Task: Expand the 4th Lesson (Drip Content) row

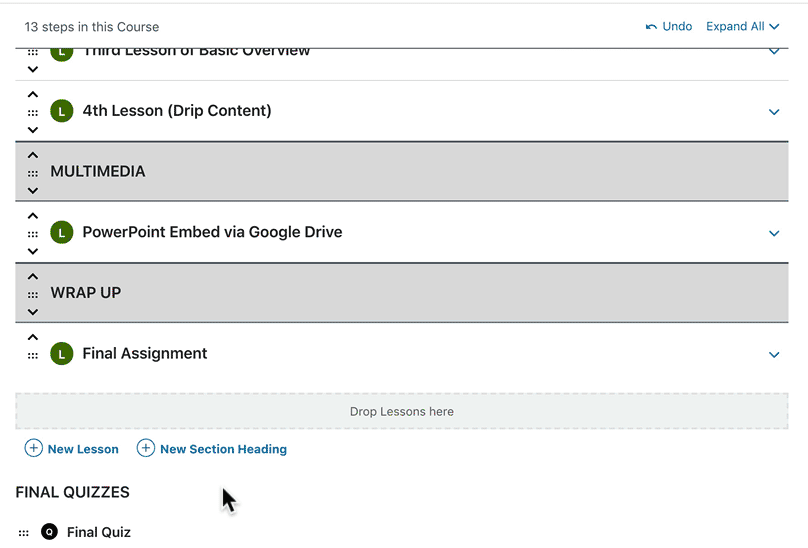Action: [773, 112]
